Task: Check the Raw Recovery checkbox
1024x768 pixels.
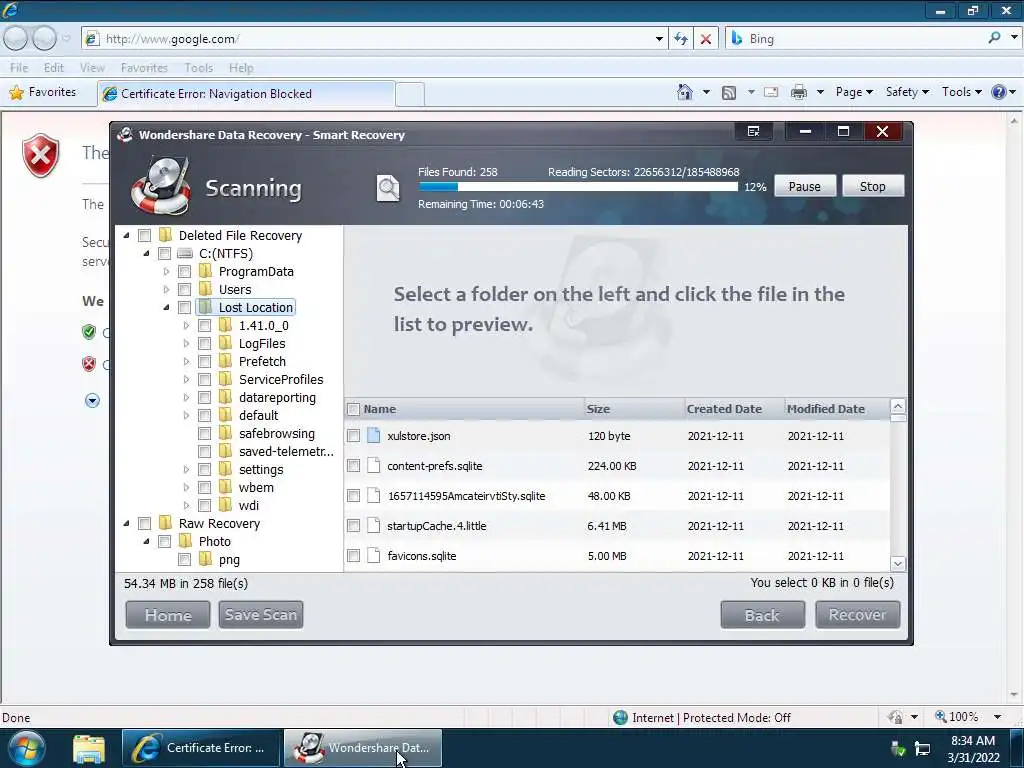Action: (144, 523)
